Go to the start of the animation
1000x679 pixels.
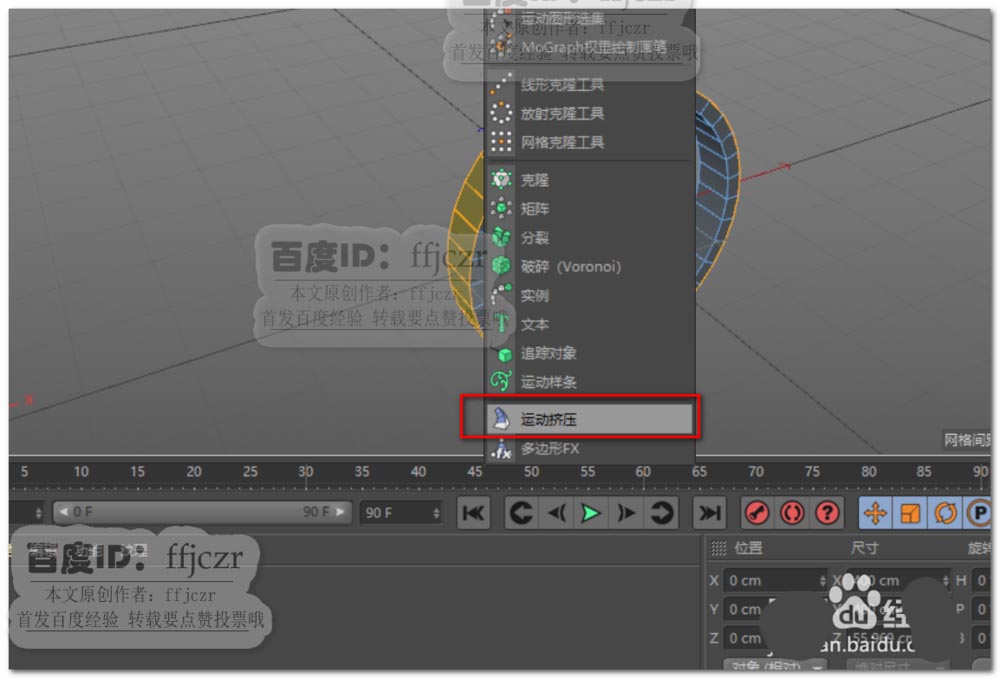point(474,513)
